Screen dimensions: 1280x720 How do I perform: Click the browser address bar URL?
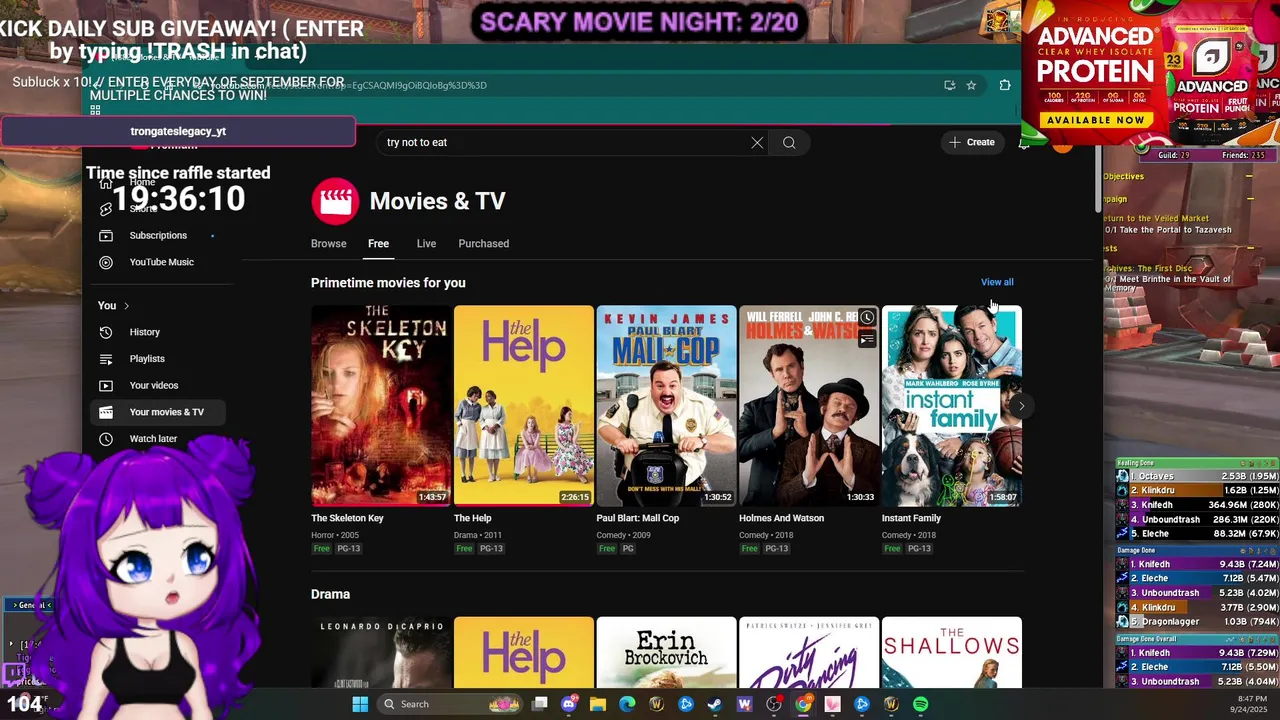(350, 85)
